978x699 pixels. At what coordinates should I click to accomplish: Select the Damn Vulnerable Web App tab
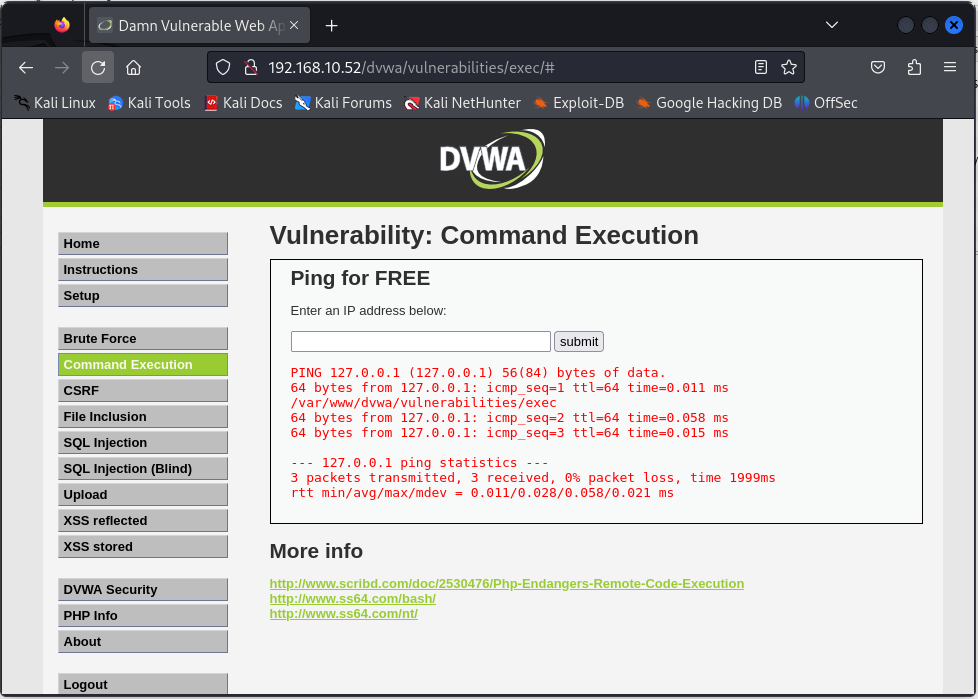(200, 26)
